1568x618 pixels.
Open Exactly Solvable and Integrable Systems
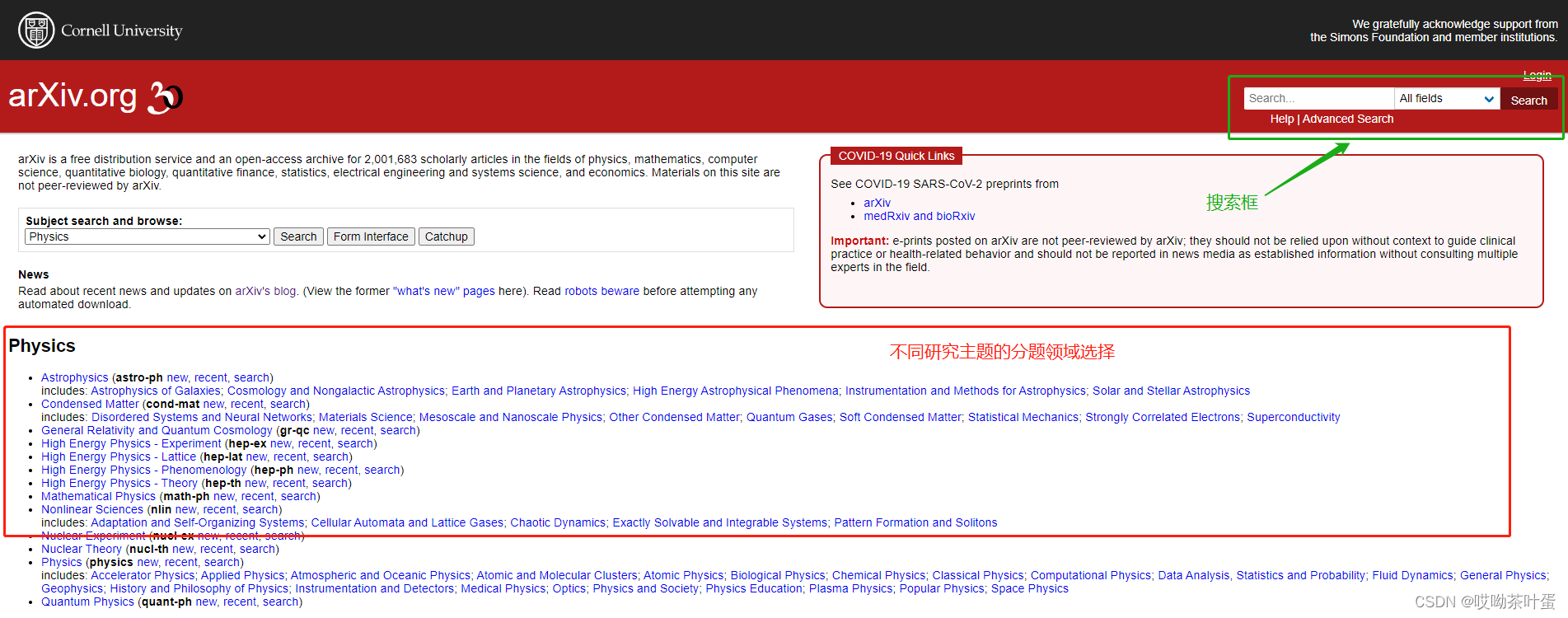pyautogui.click(x=719, y=522)
